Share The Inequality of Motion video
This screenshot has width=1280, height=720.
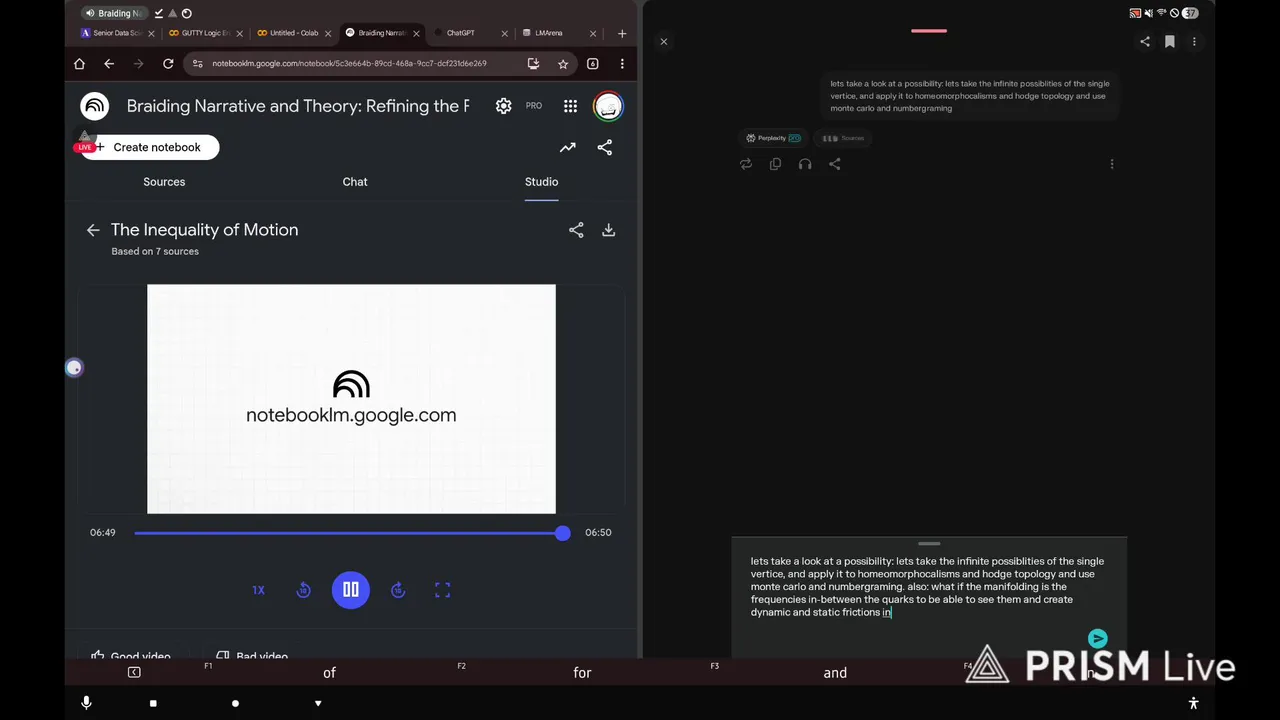click(x=576, y=230)
